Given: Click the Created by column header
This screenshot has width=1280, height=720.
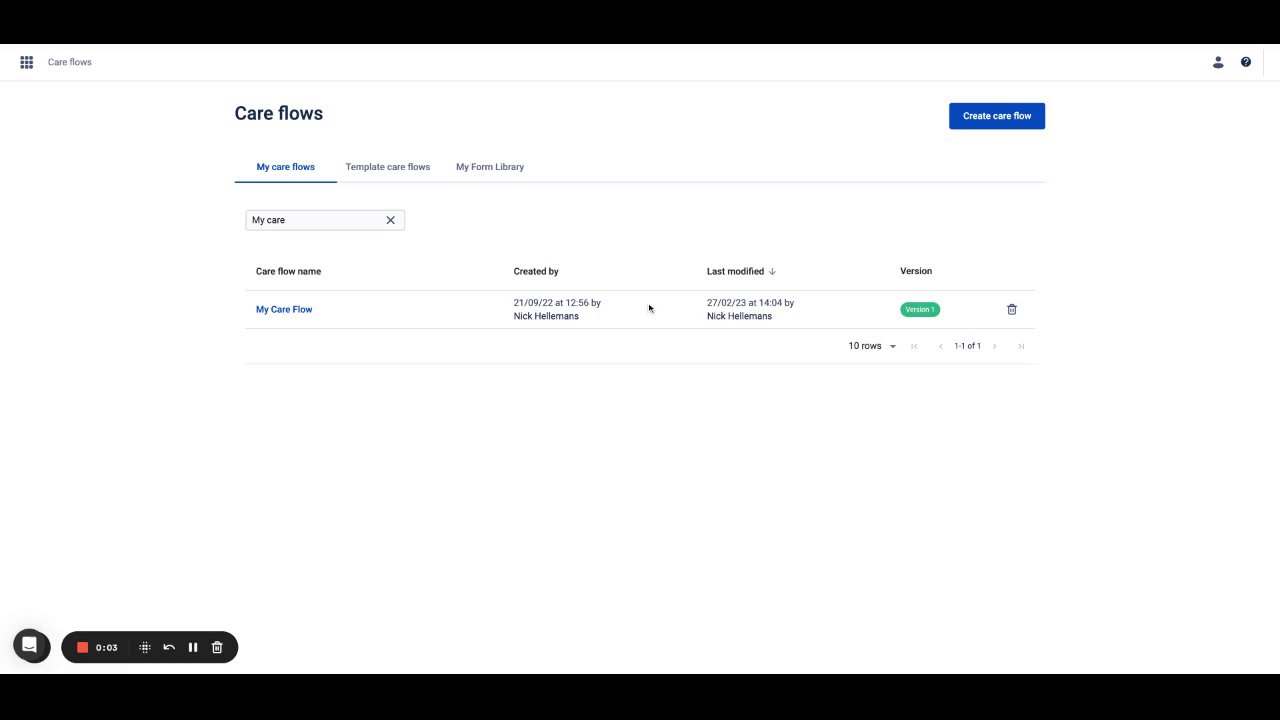Looking at the screenshot, I should point(536,272).
